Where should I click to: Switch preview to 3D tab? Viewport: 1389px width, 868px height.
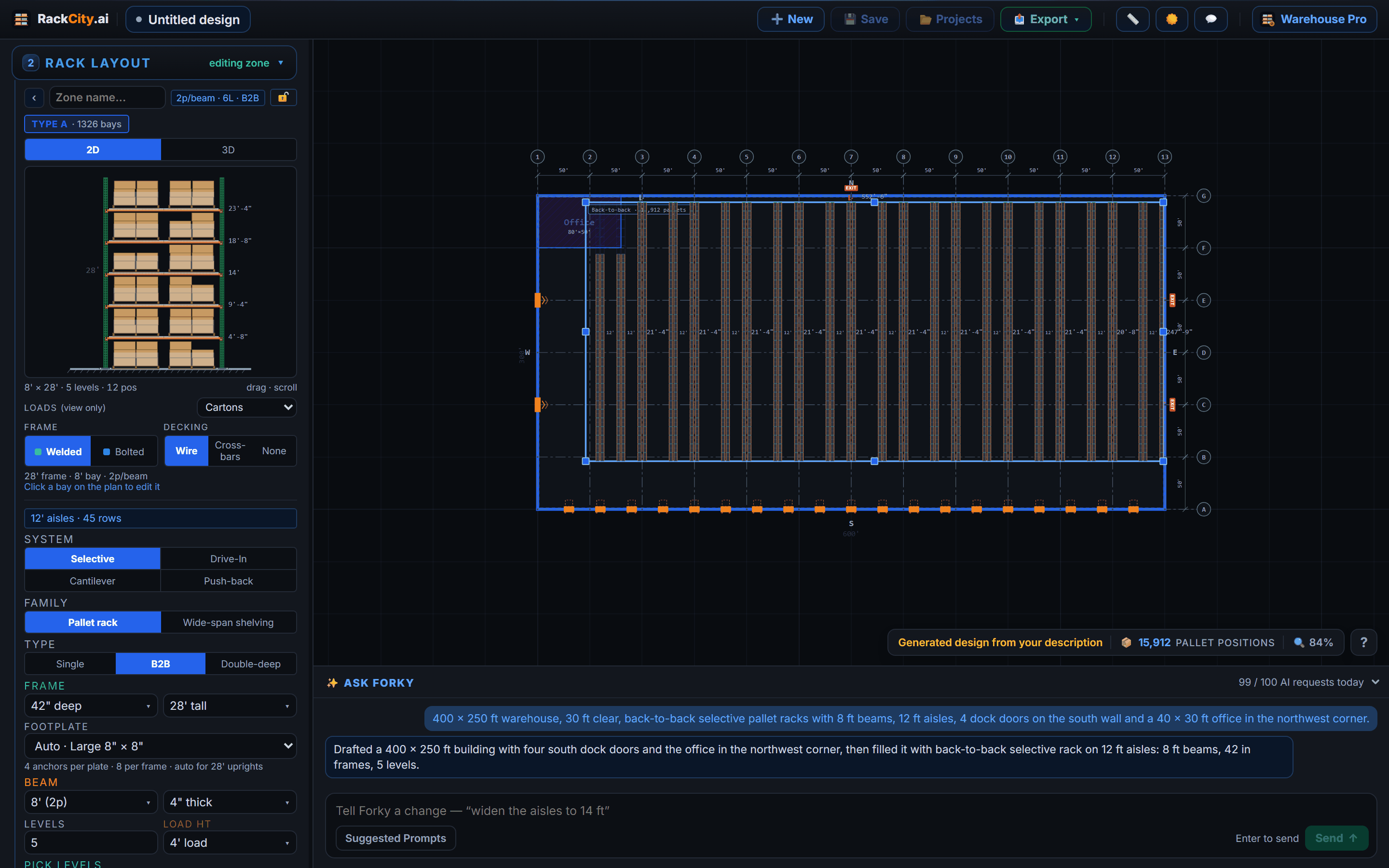(x=228, y=150)
